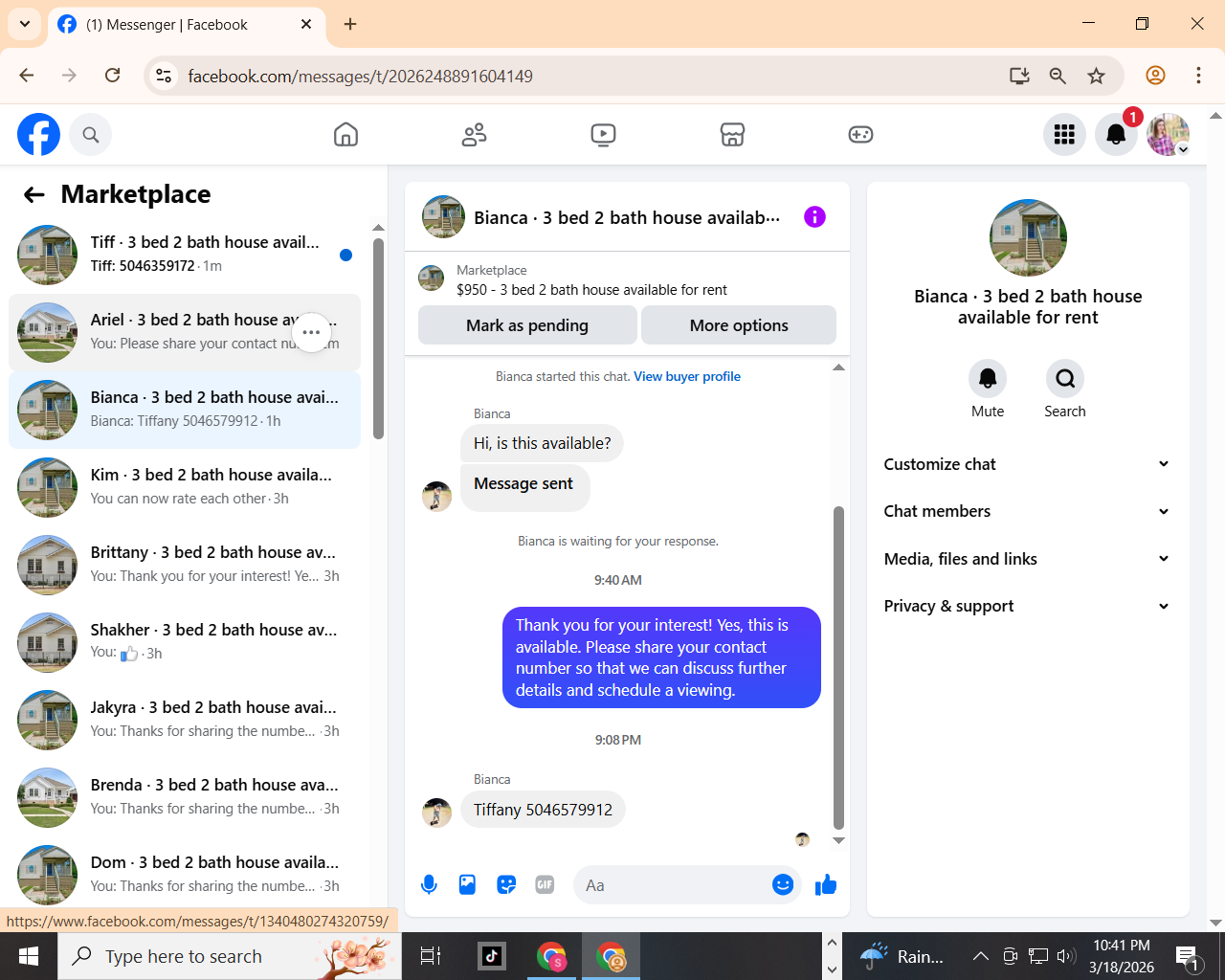Expand Customize chat section
The width and height of the screenshot is (1225, 980).
(x=1027, y=464)
